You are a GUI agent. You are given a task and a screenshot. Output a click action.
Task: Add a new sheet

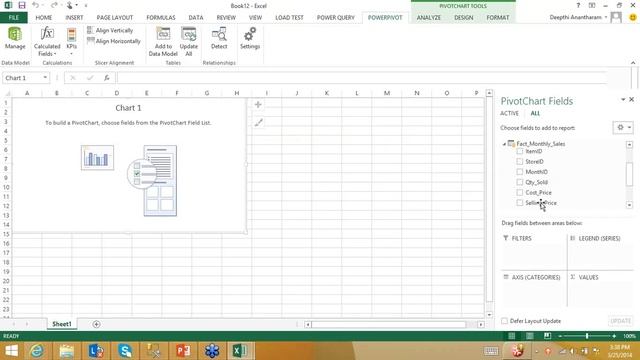(x=96, y=324)
